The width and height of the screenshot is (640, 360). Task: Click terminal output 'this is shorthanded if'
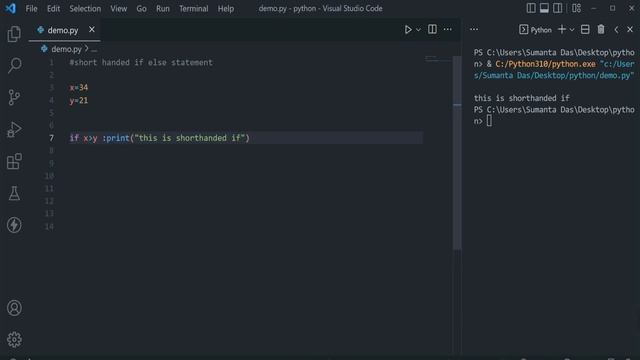(522, 98)
